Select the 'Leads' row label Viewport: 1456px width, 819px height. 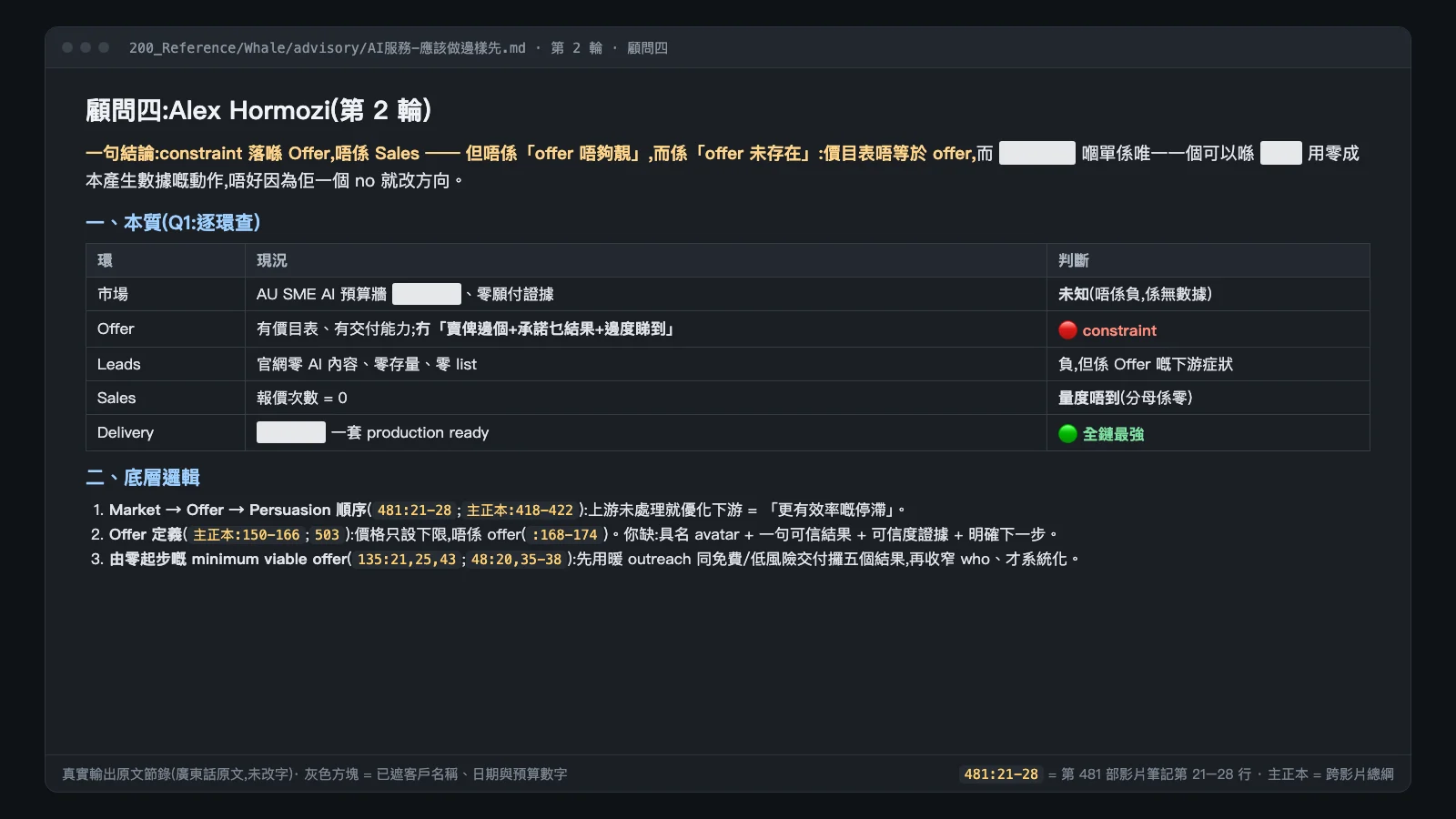pos(119,364)
